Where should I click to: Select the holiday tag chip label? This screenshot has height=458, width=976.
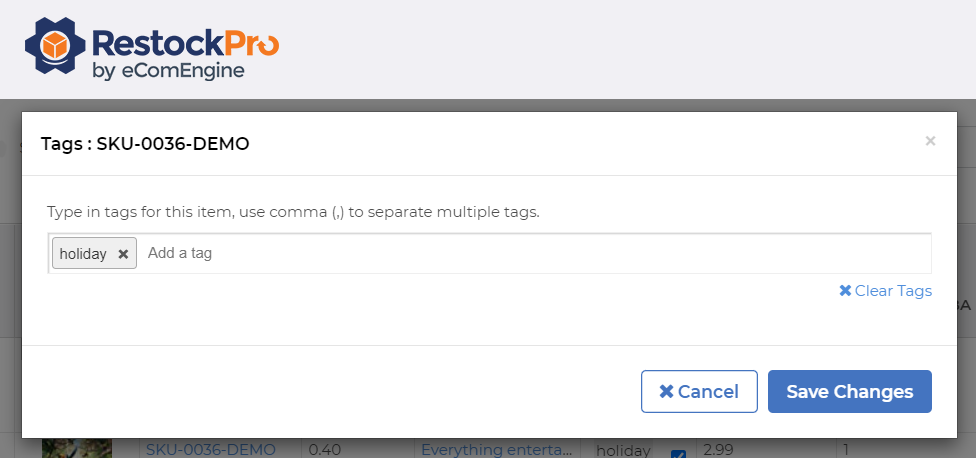83,254
